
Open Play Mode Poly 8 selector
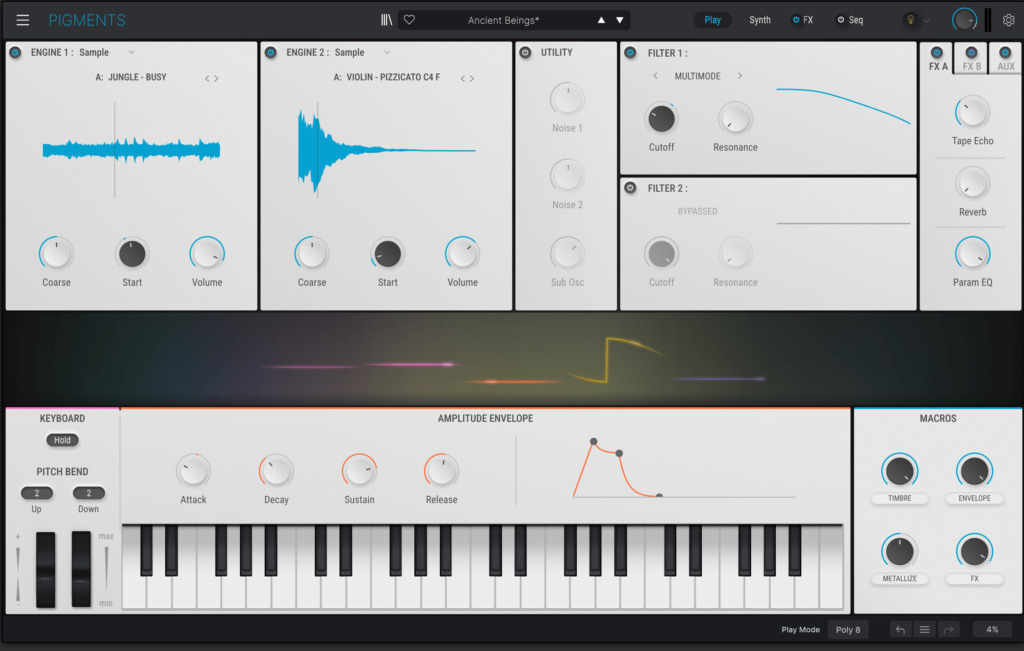point(848,629)
